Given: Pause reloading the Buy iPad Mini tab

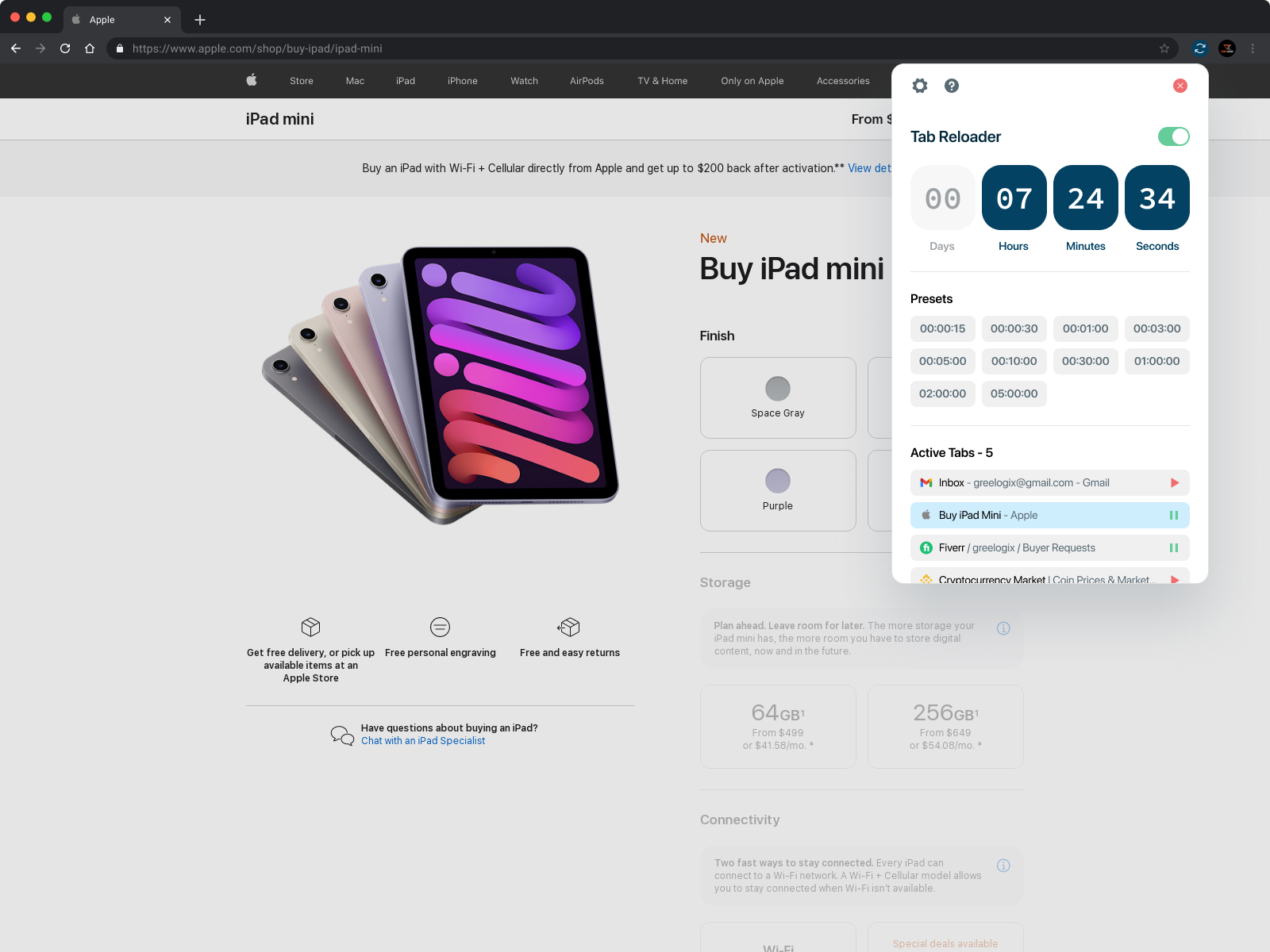Looking at the screenshot, I should click(1174, 515).
